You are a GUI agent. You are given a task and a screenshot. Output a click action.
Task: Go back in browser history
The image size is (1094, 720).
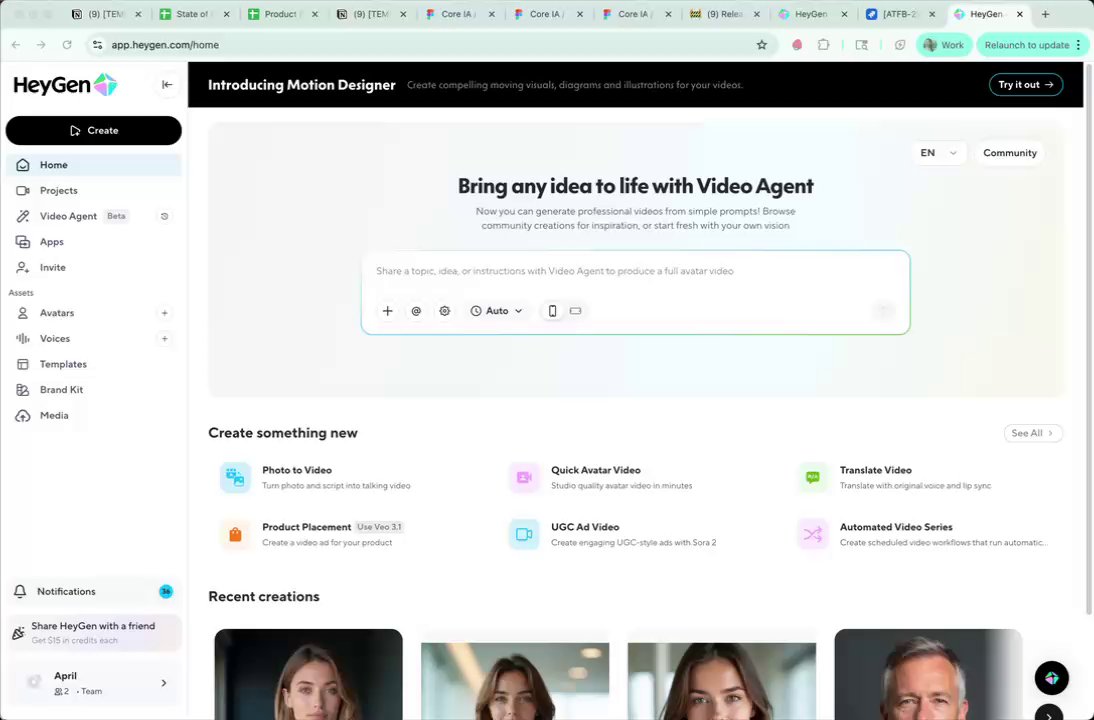coord(16,45)
